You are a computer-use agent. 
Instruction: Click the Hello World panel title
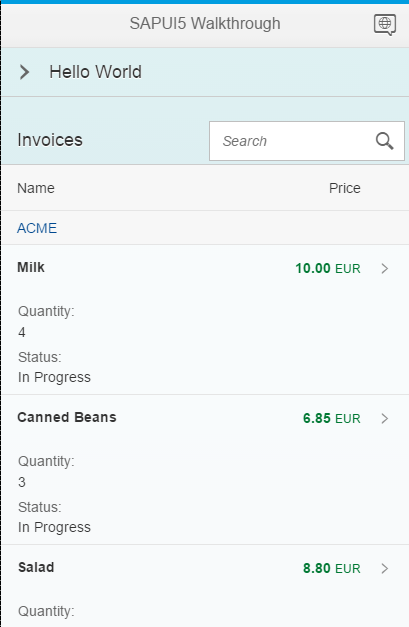tap(95, 72)
